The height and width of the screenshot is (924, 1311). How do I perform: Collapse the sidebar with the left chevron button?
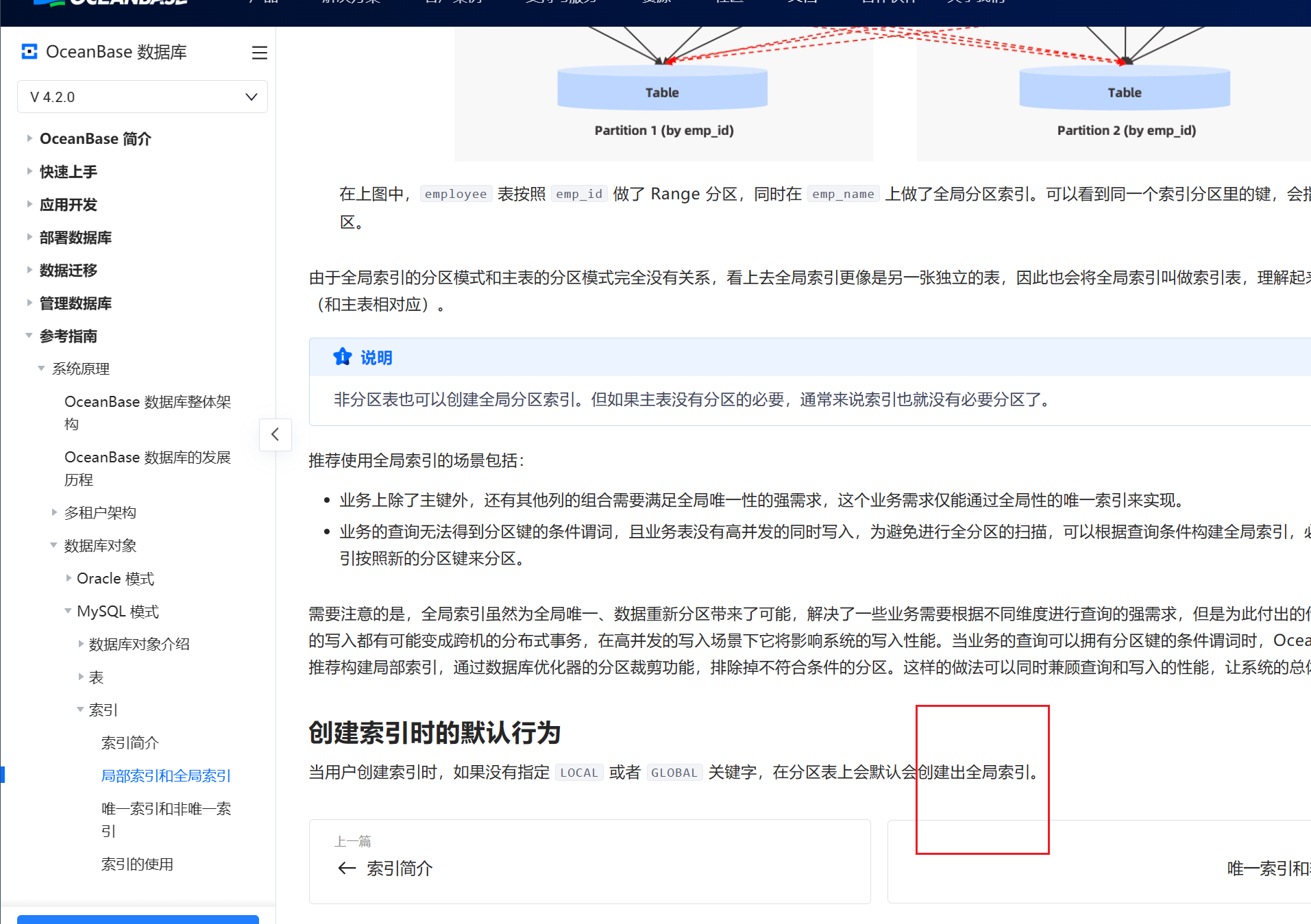275,434
